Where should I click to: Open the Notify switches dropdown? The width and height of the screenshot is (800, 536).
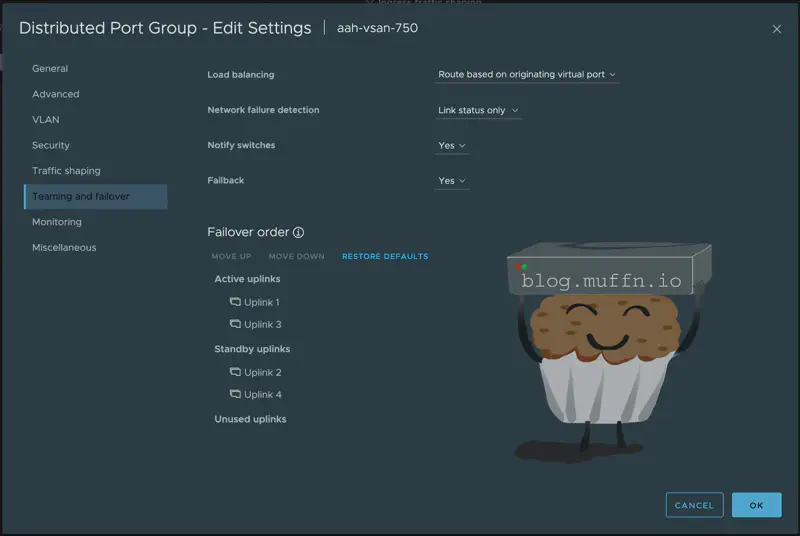452,146
